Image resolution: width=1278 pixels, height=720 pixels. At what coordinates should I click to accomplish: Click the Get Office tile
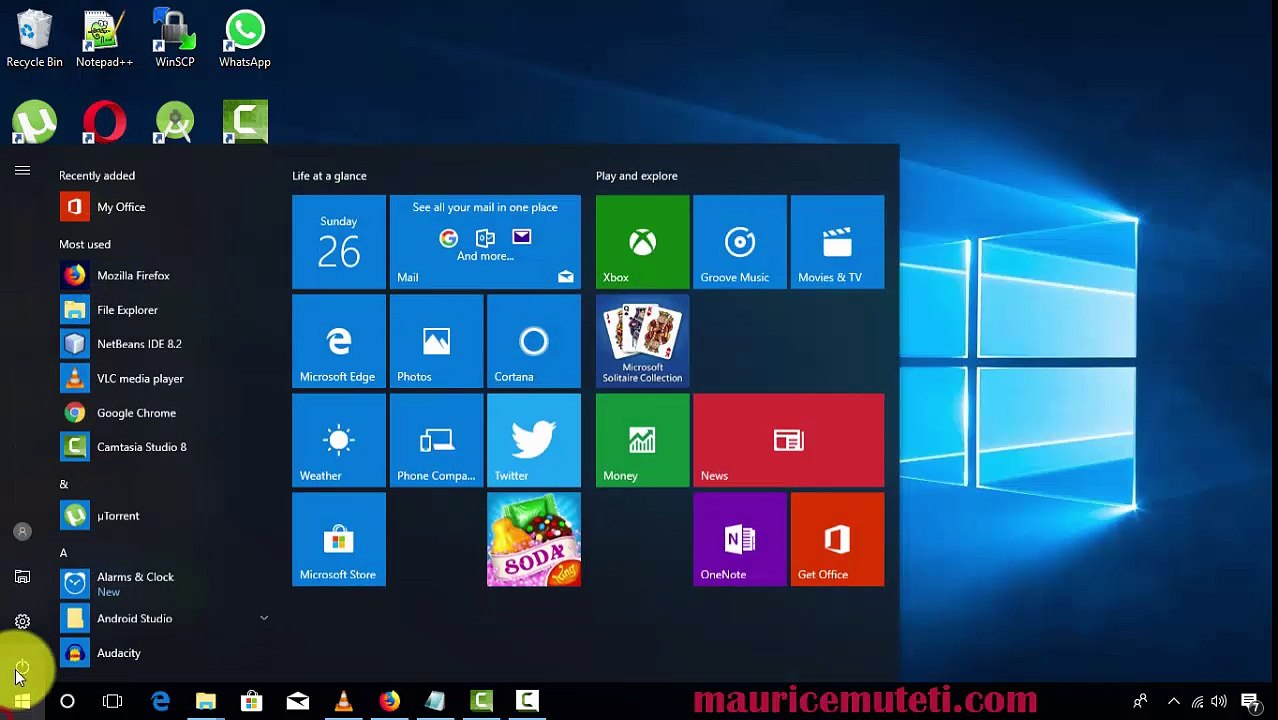point(837,539)
